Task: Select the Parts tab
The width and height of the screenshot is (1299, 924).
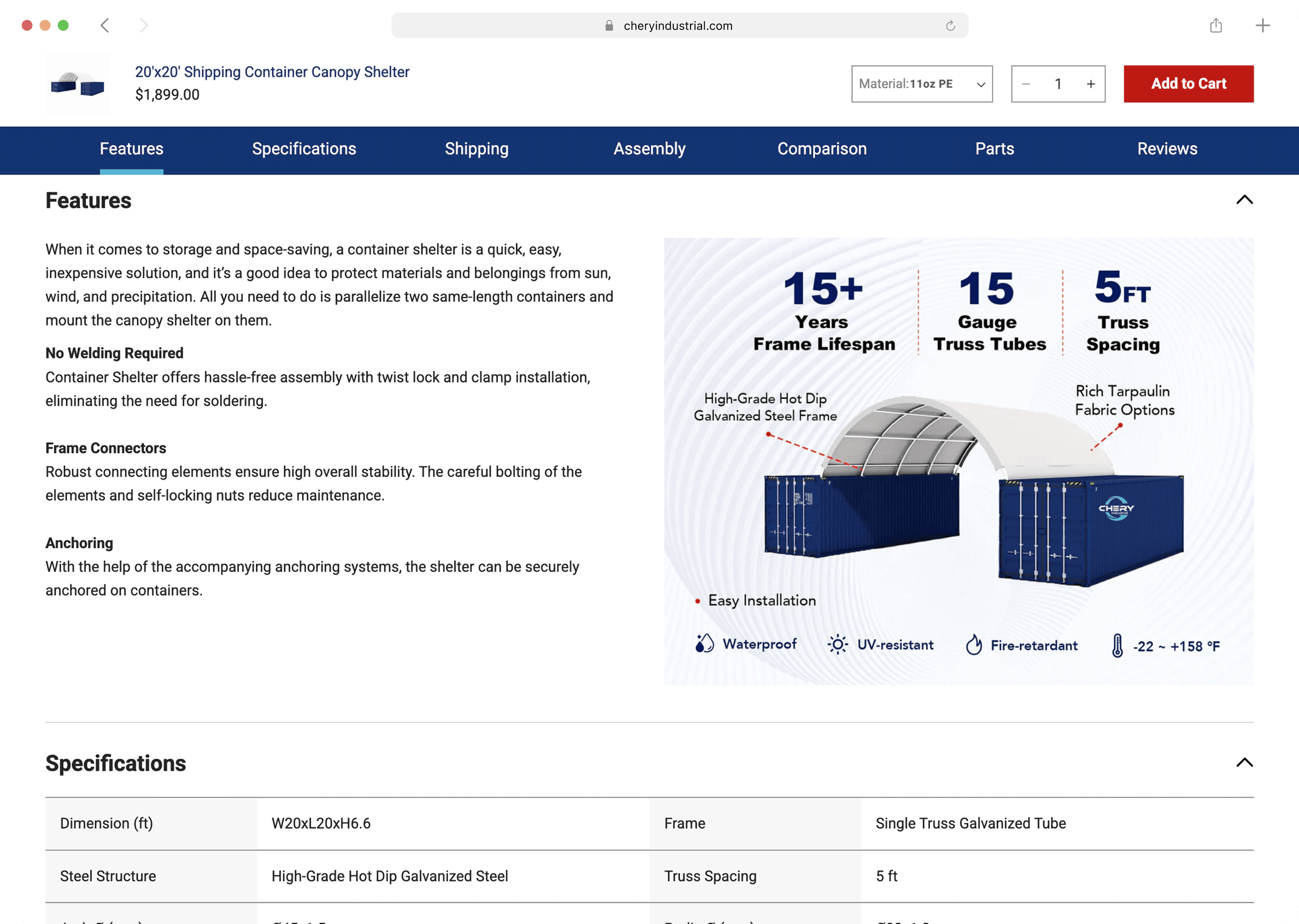Action: click(x=994, y=149)
